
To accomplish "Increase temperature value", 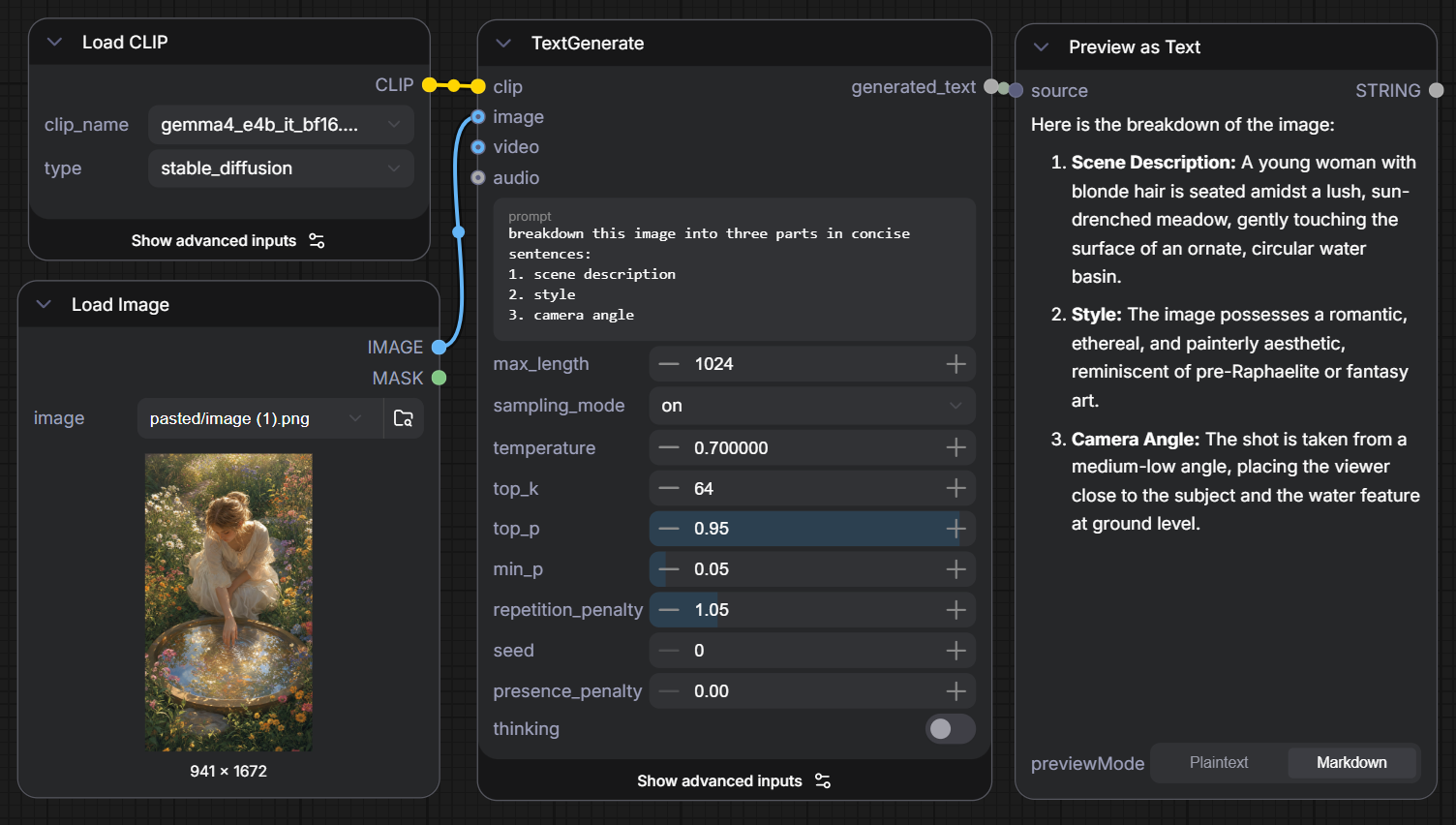I will pos(956,448).
